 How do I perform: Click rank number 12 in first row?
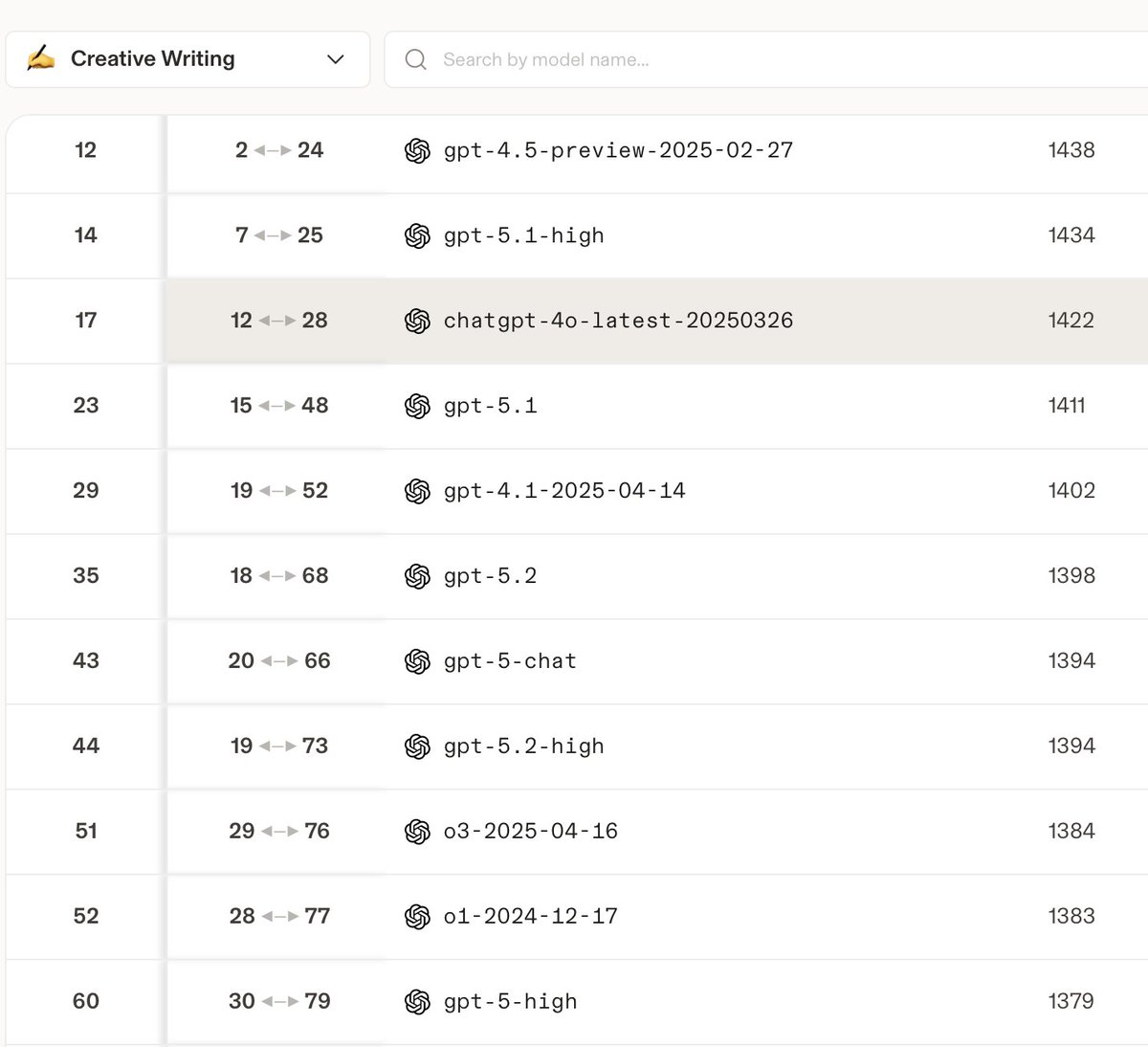tap(85, 150)
